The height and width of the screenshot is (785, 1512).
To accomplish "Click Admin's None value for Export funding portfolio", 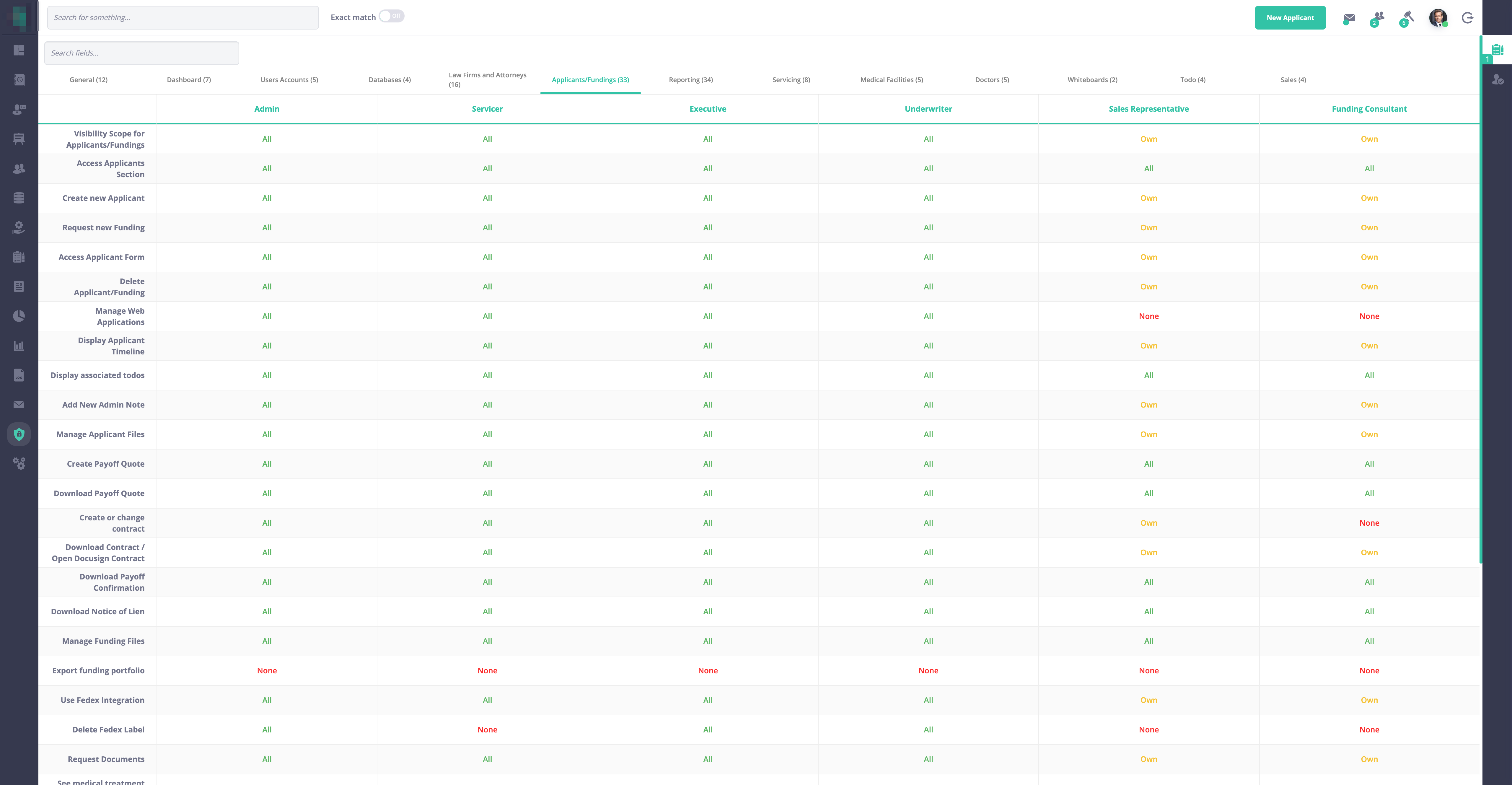I will click(266, 670).
